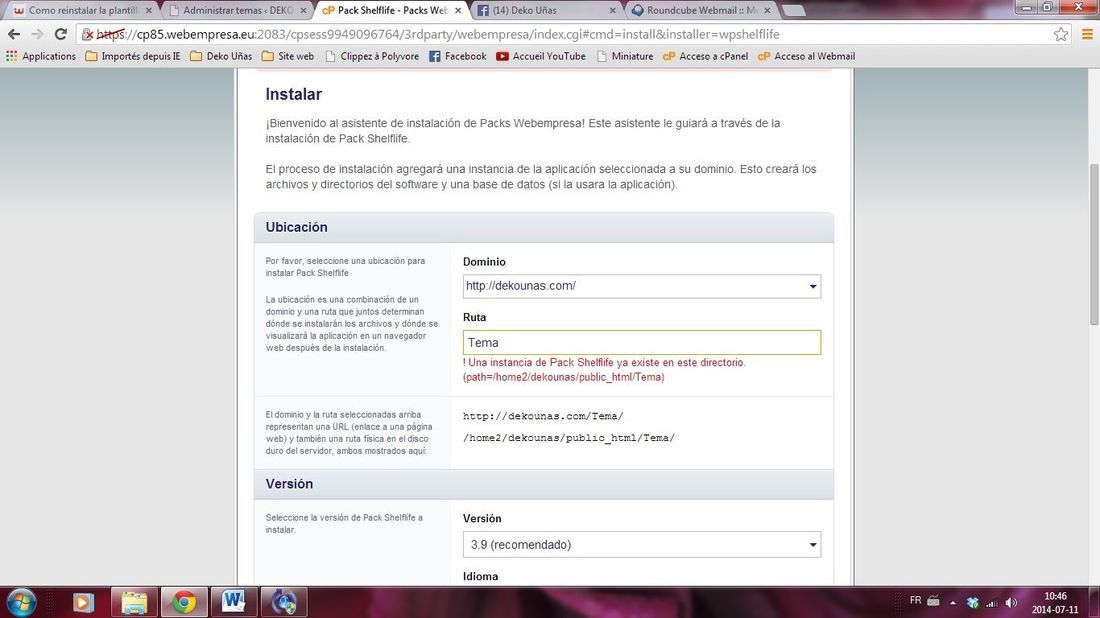Open the network signal tray icon
The width and height of the screenshot is (1100, 618).
coord(992,603)
